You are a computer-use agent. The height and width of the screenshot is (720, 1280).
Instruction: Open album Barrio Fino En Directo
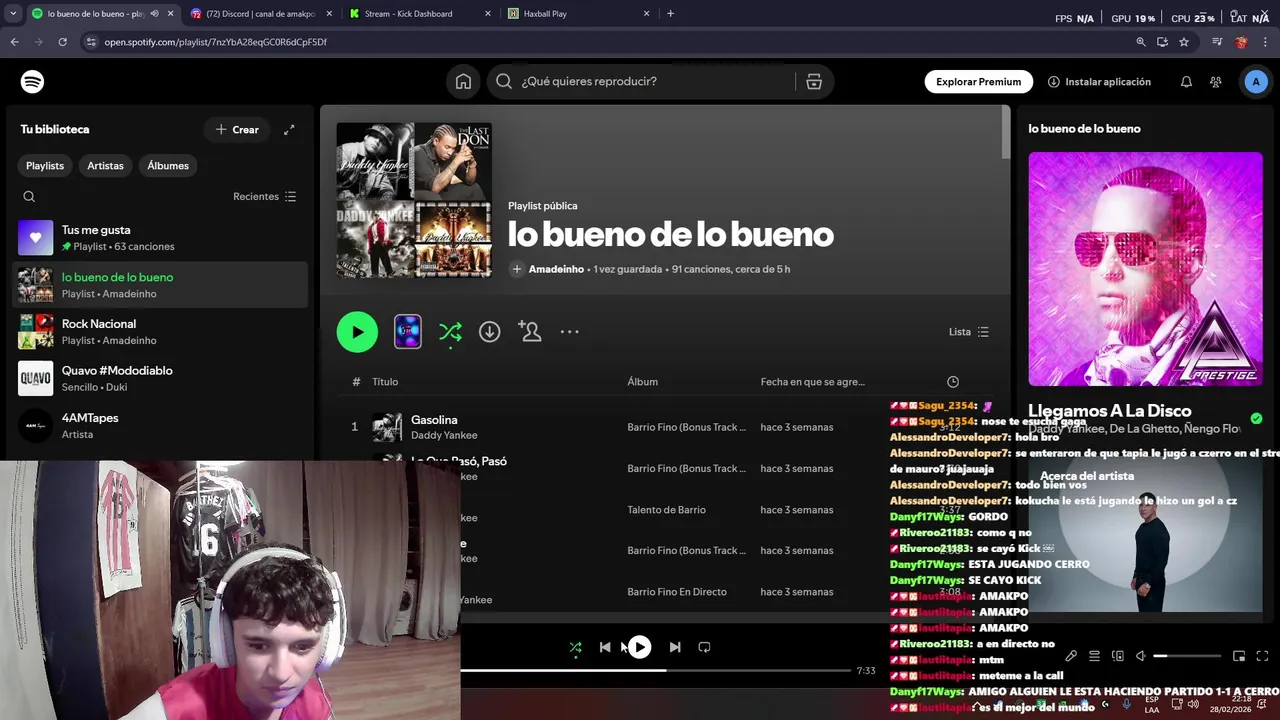click(x=677, y=592)
